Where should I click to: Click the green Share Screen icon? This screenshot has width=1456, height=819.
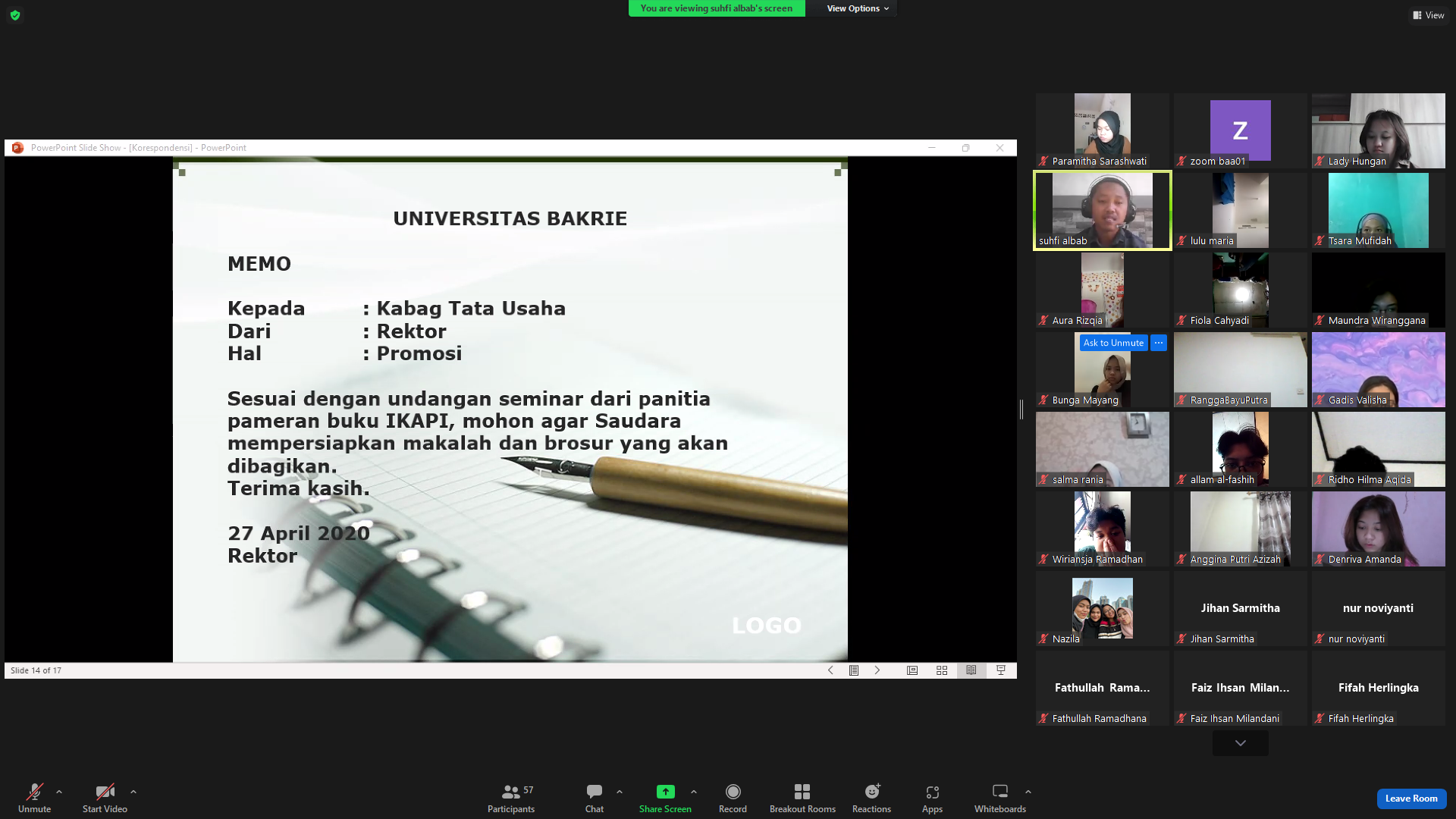pos(665,792)
